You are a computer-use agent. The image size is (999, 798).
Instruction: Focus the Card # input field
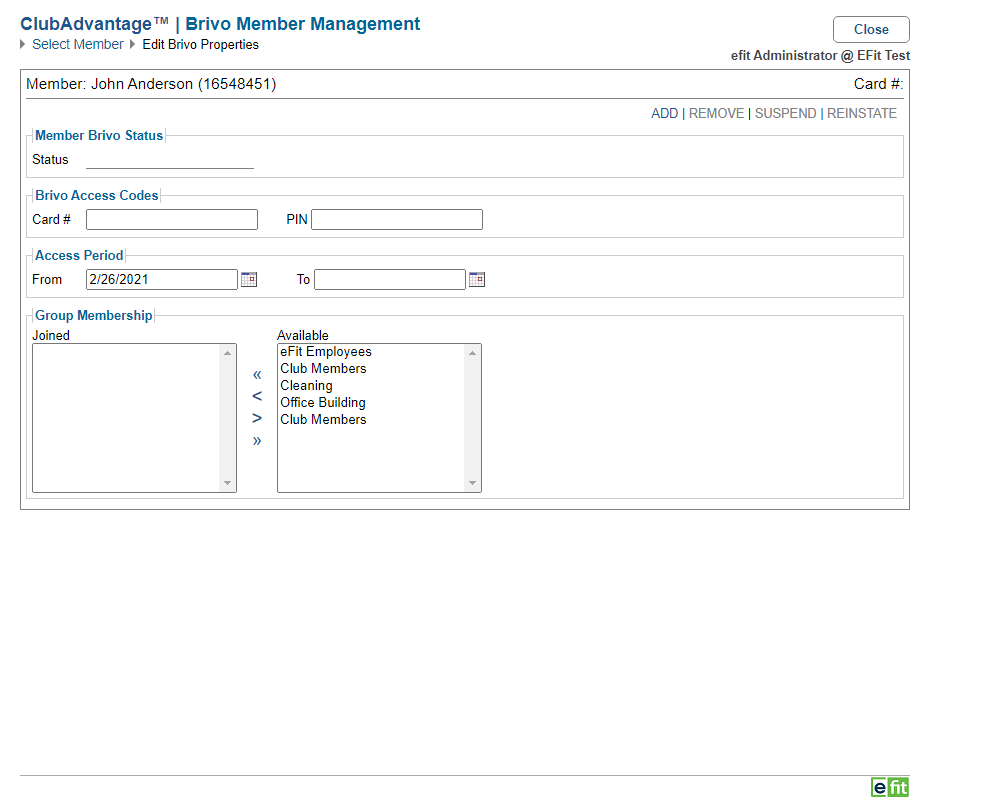click(x=172, y=220)
